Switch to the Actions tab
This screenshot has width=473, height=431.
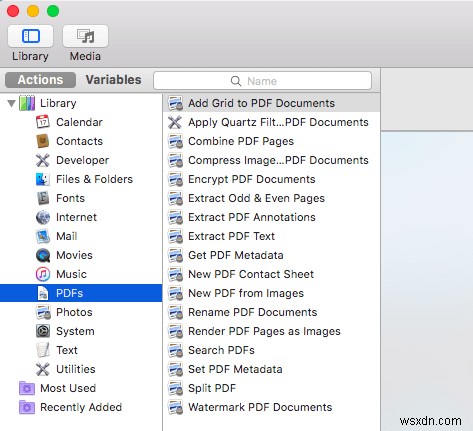click(40, 80)
